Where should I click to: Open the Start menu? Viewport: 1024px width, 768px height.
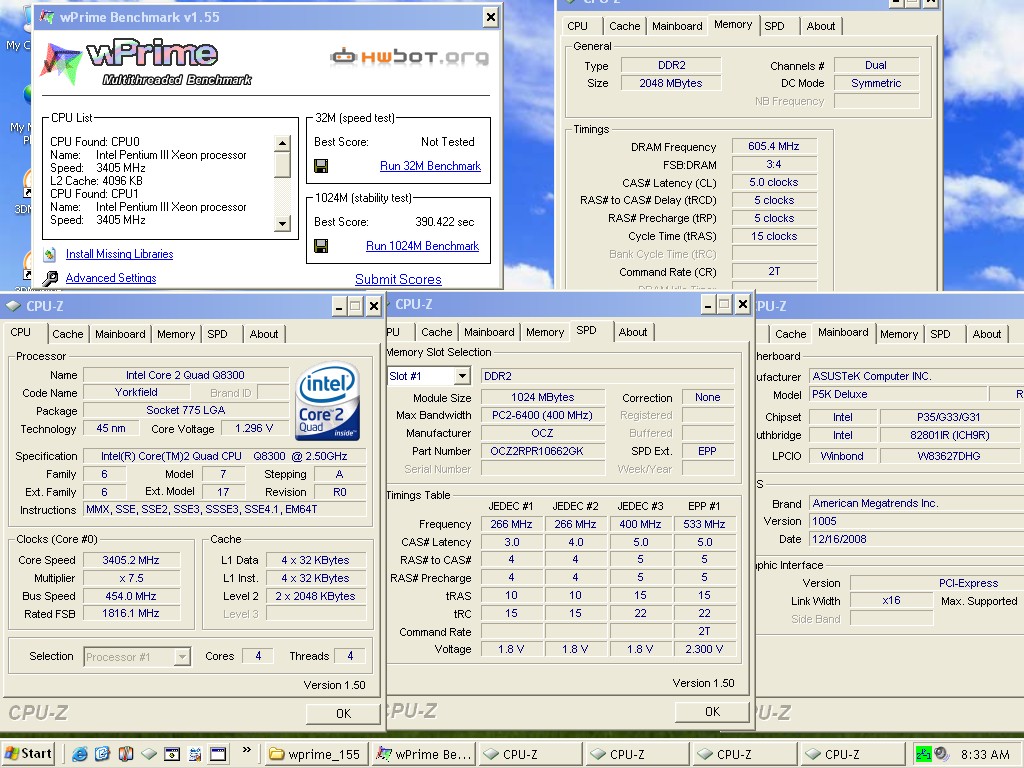[28, 754]
